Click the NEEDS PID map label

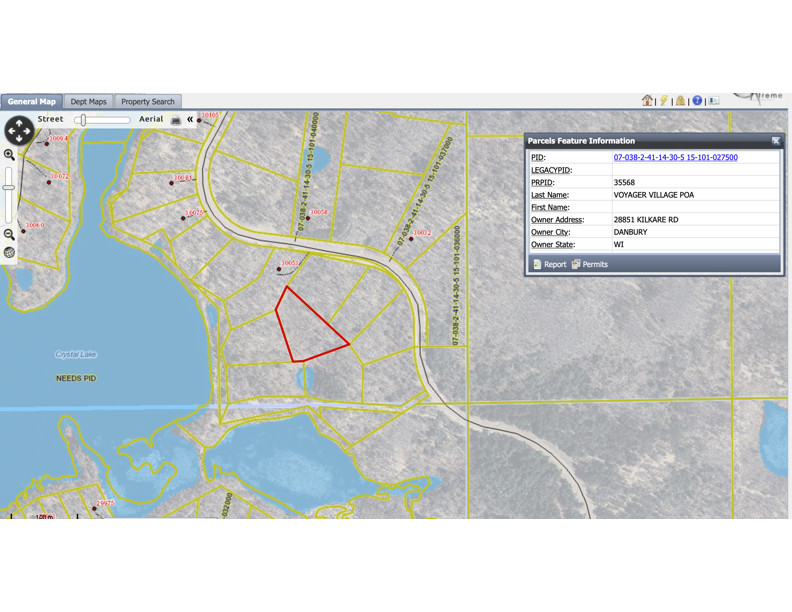pos(76,378)
